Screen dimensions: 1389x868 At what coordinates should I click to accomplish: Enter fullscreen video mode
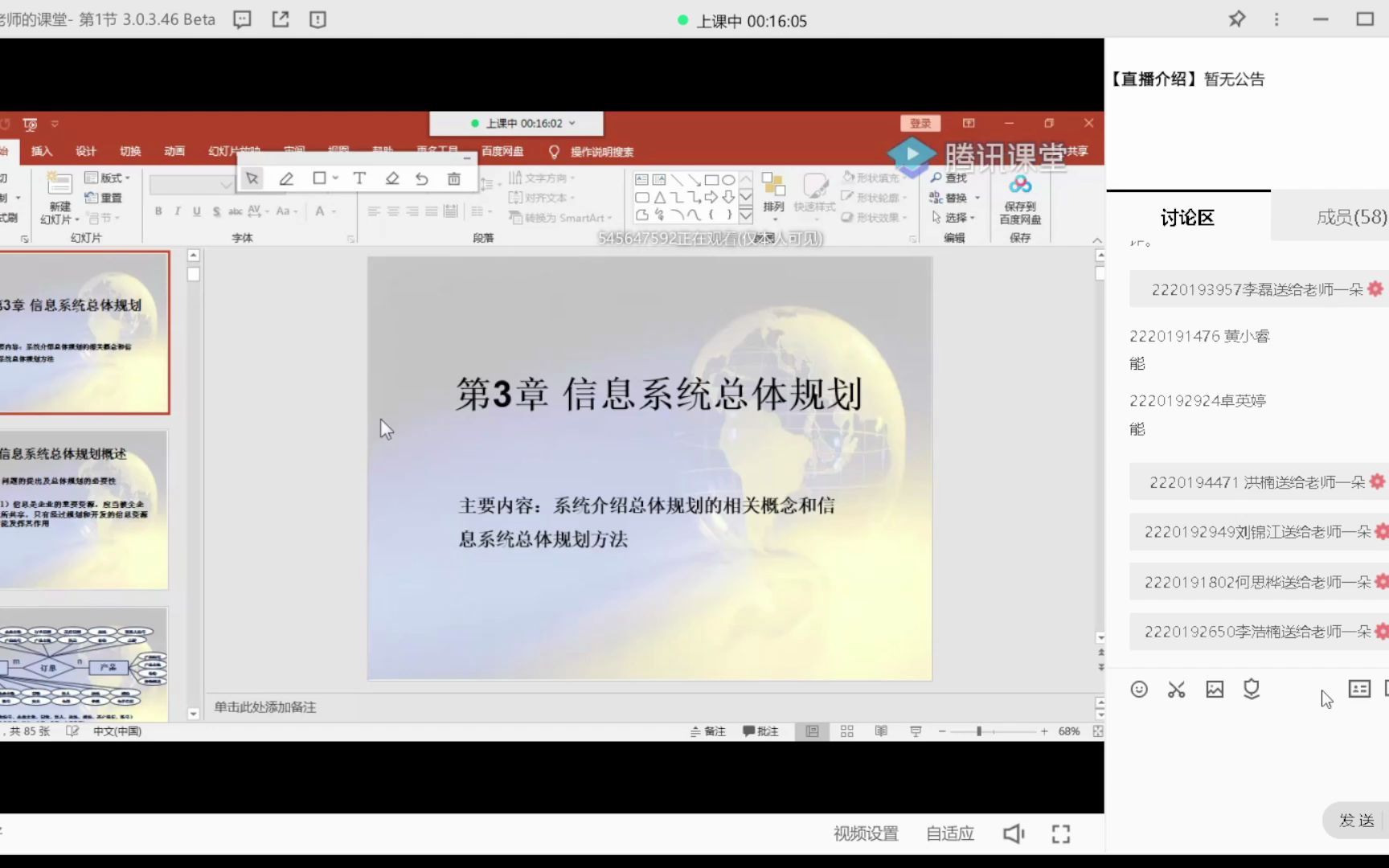(x=1061, y=833)
